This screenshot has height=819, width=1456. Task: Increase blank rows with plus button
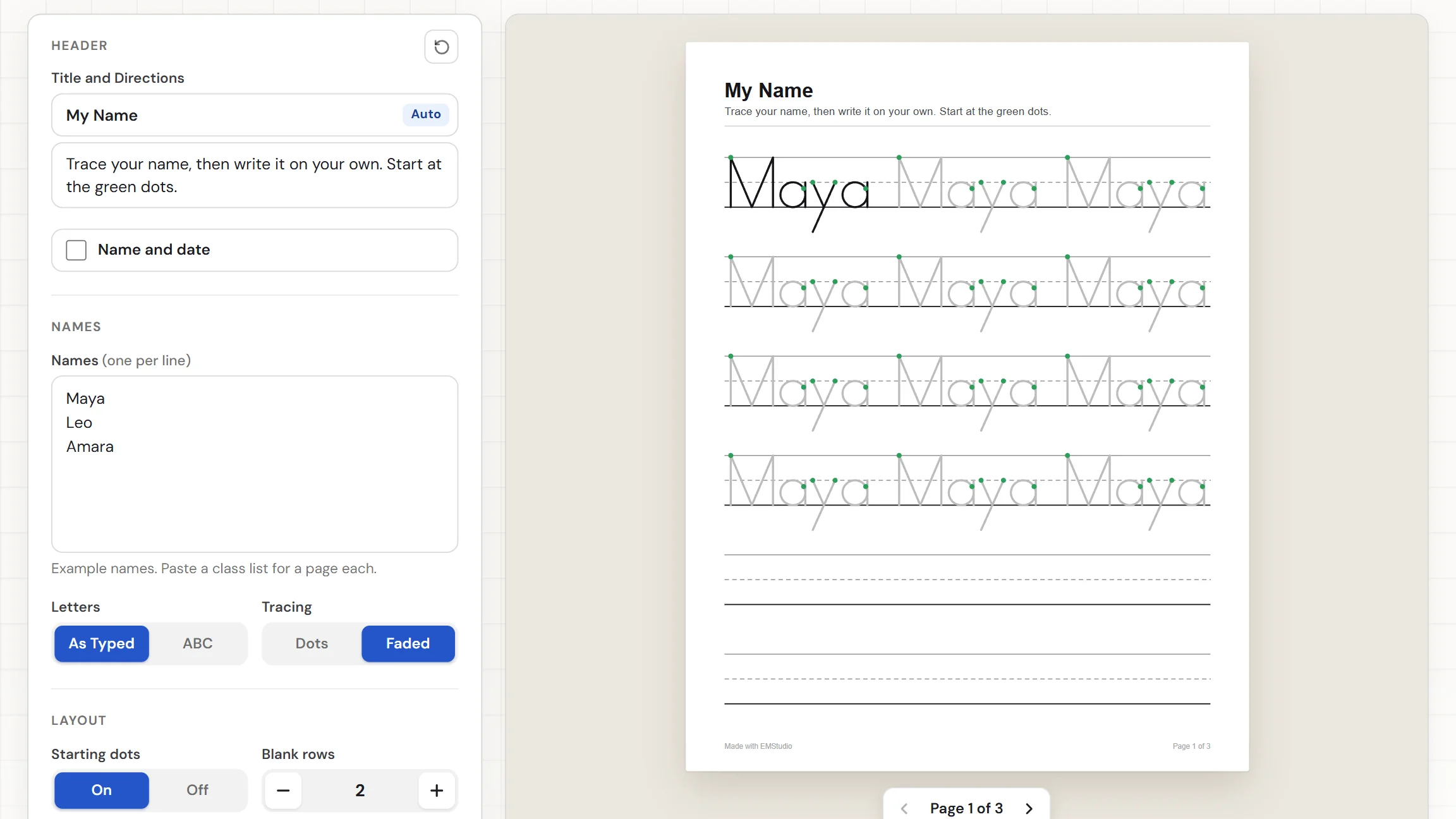point(437,791)
